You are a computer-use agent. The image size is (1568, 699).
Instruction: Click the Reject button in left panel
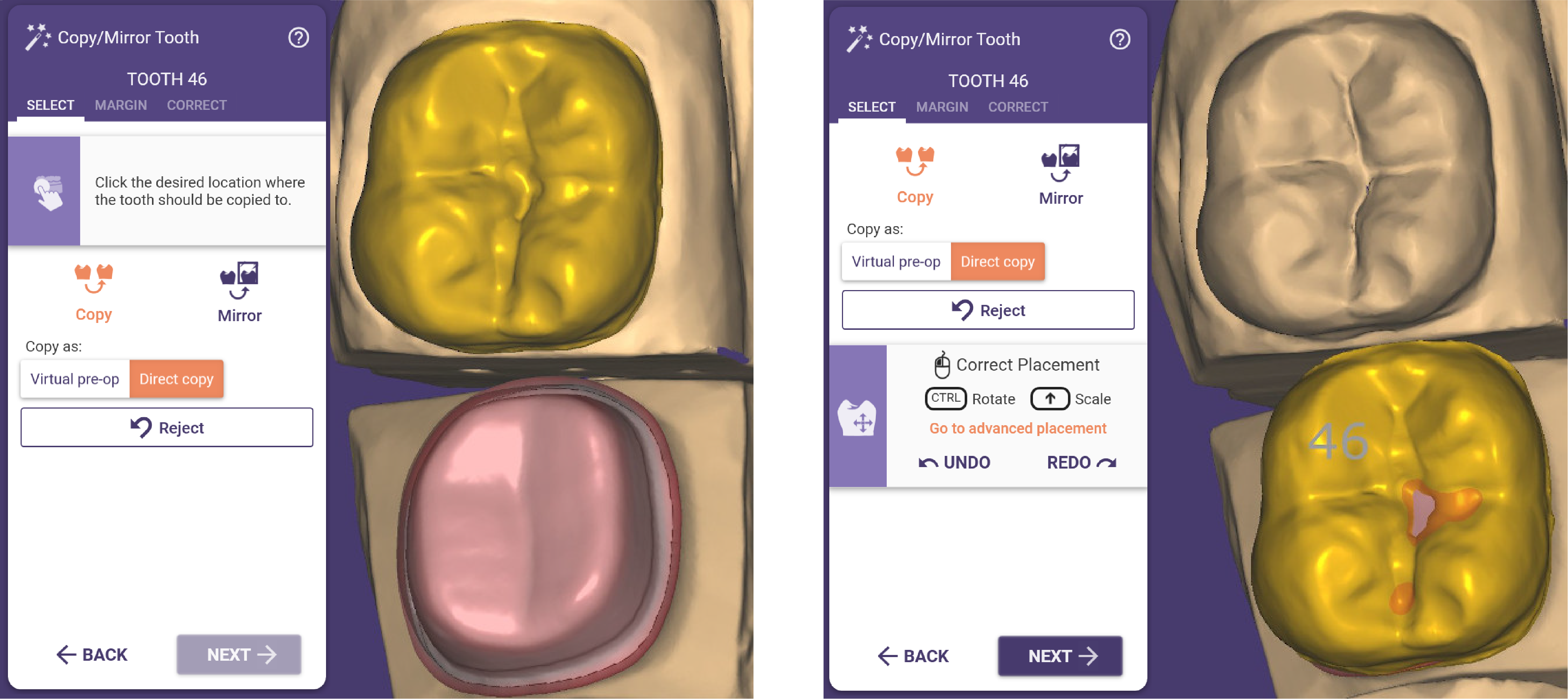[x=167, y=427]
